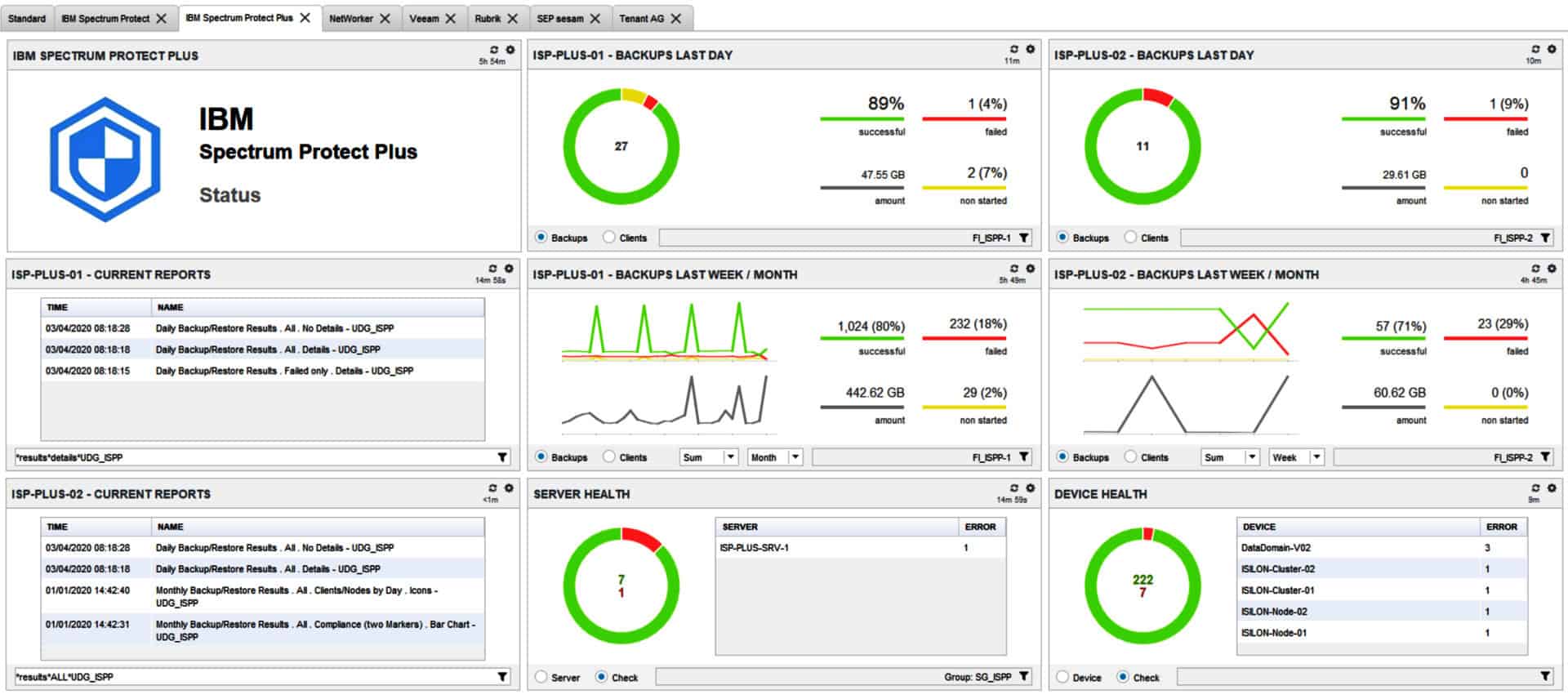Click filter icon in ISP-PLUS-01 Current Reports
The height and width of the screenshot is (699, 1568).
tap(502, 457)
